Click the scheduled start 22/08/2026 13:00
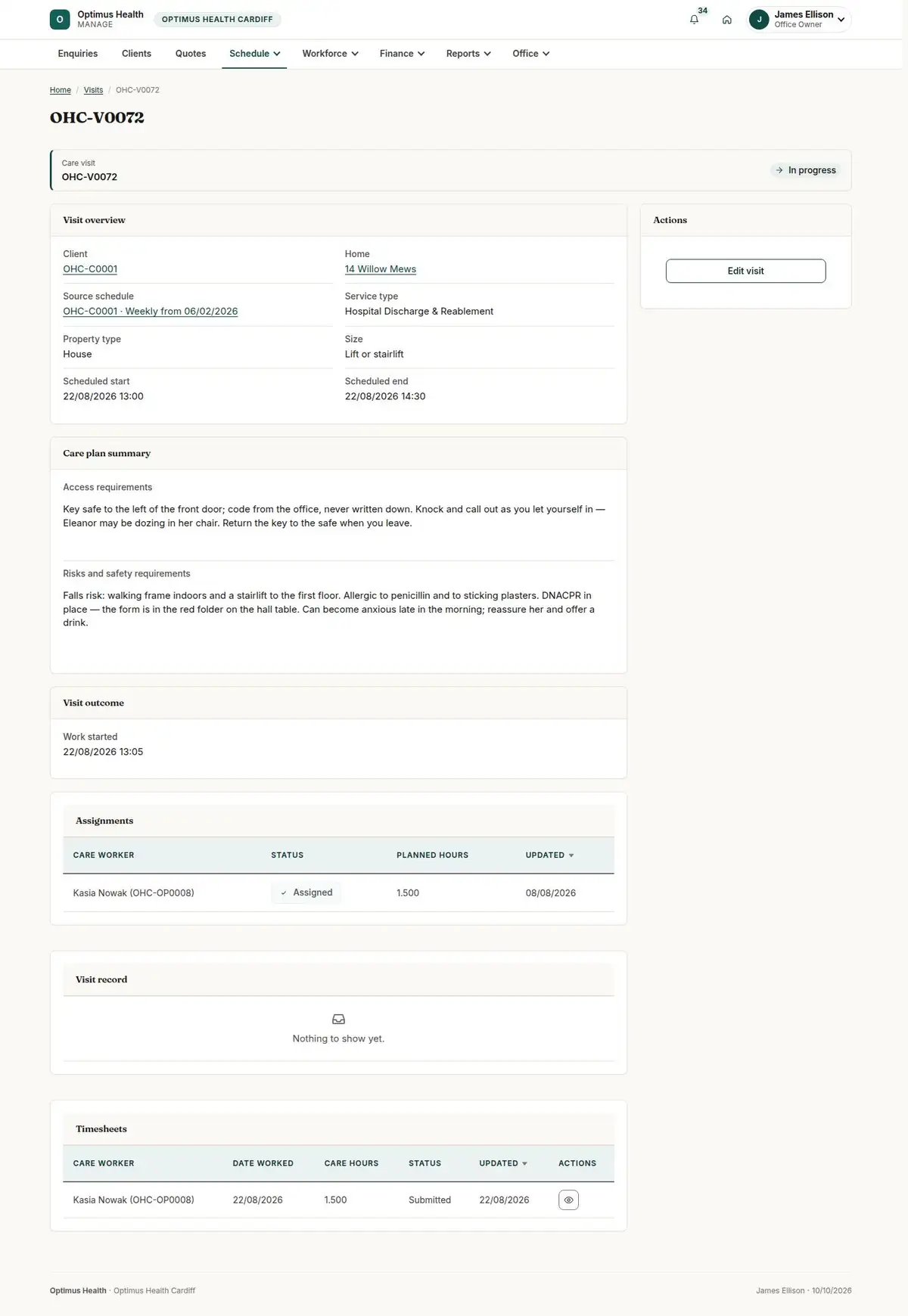 pos(103,396)
